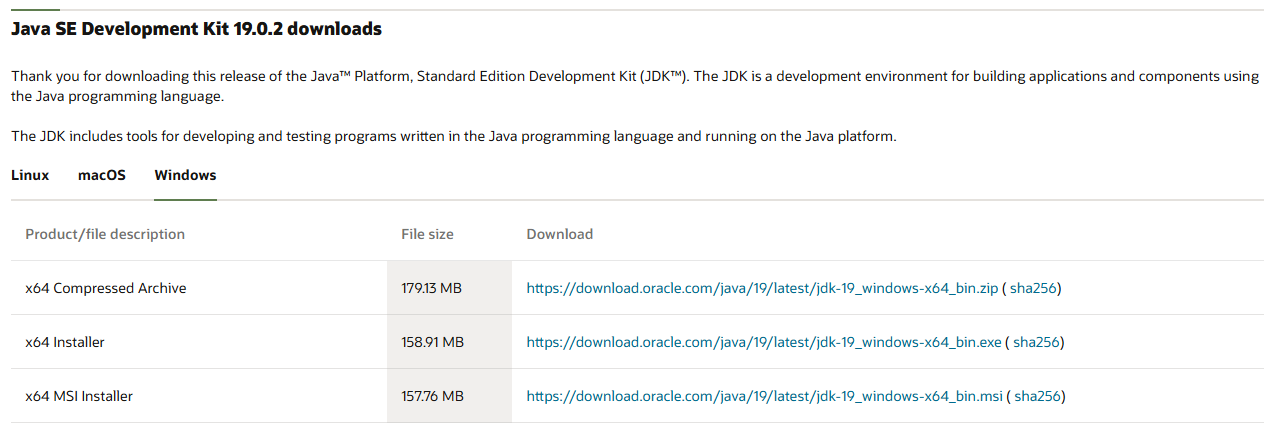Download the jdk-19 windows x64 zip archive
Screen dimensions: 1278x439
click(762, 288)
